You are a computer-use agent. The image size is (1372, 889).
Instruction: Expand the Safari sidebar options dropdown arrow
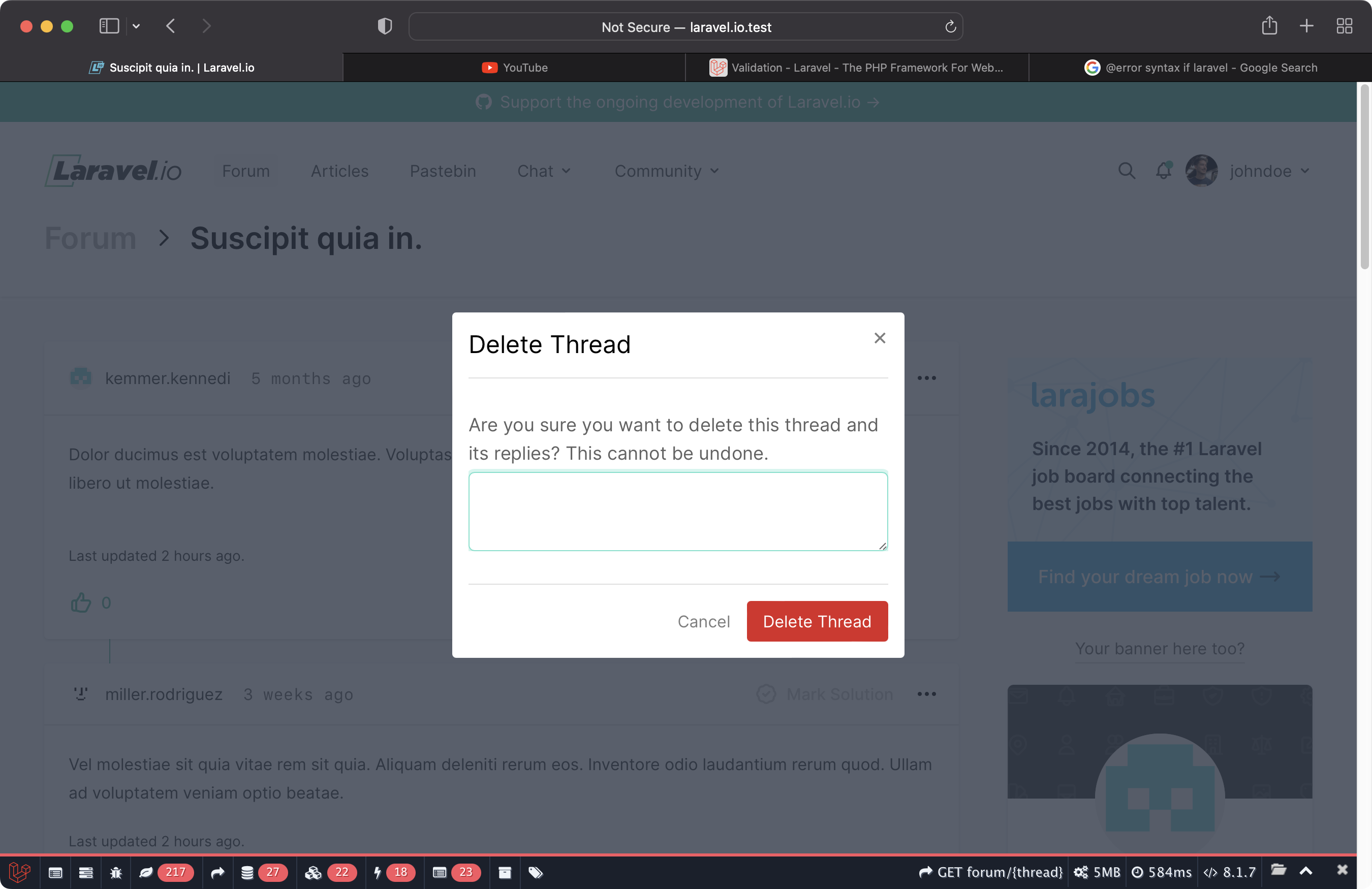(137, 26)
